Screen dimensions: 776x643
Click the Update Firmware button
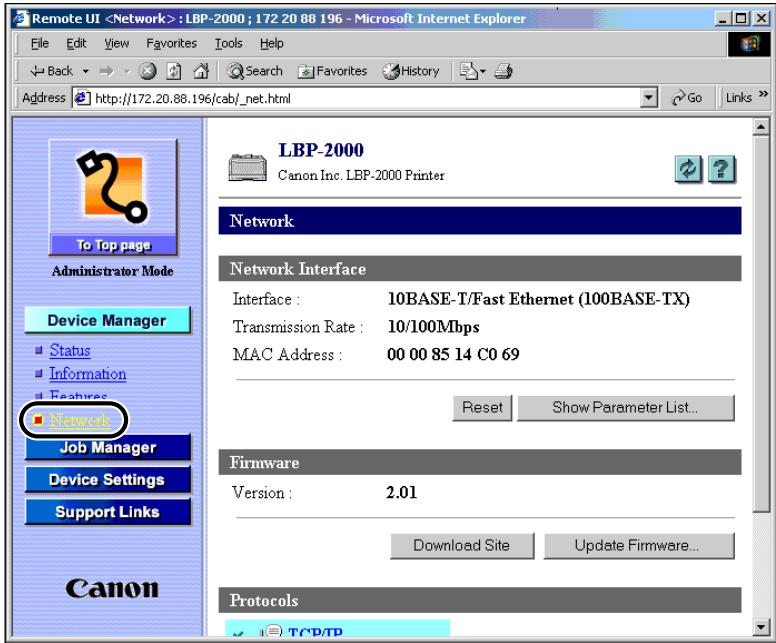coord(638,545)
